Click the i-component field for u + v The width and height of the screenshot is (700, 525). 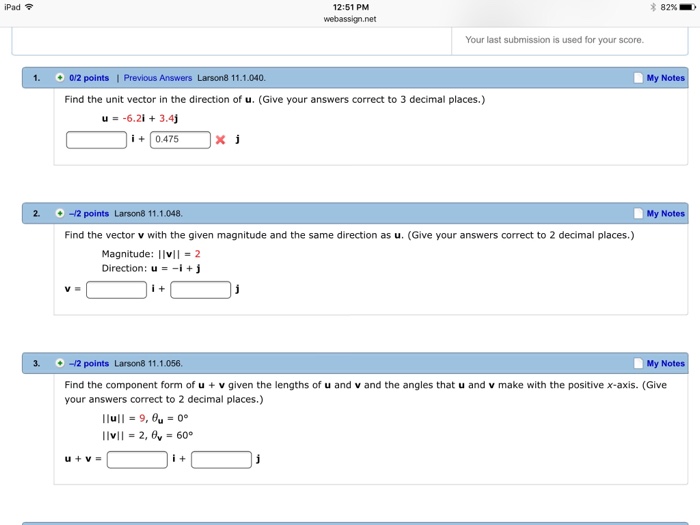[x=137, y=460]
